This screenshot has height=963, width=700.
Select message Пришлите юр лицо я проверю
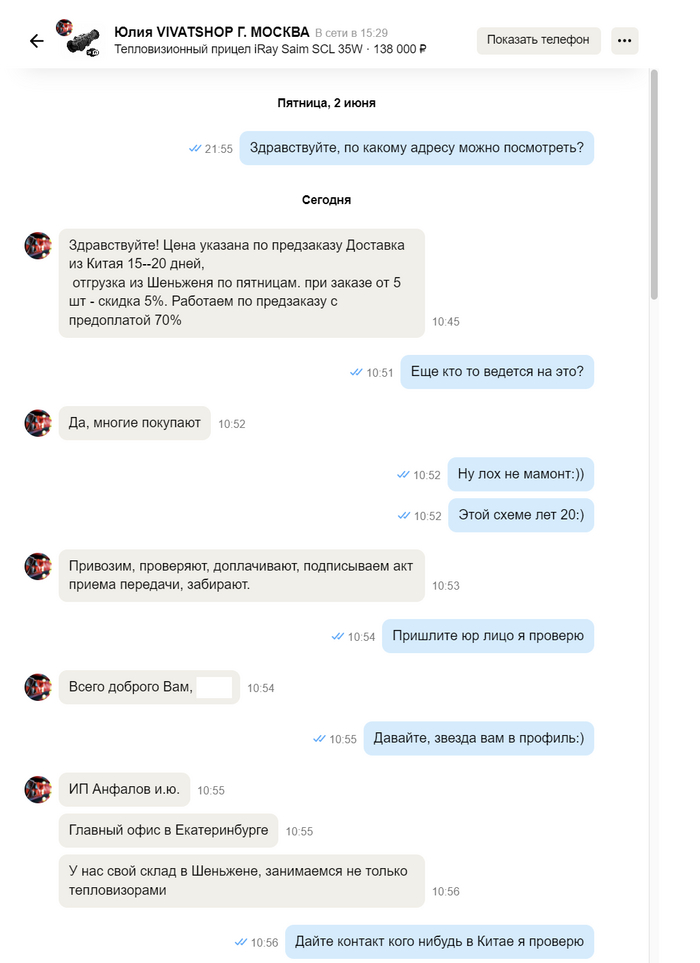(x=488, y=636)
